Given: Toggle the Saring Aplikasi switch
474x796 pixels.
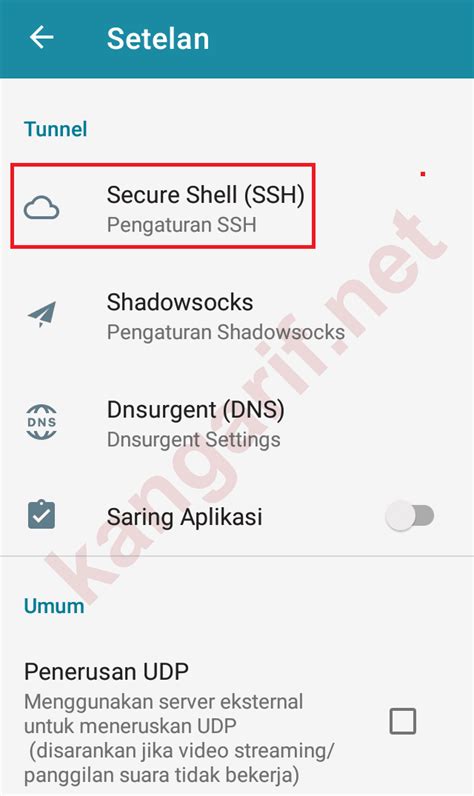Looking at the screenshot, I should click(410, 516).
